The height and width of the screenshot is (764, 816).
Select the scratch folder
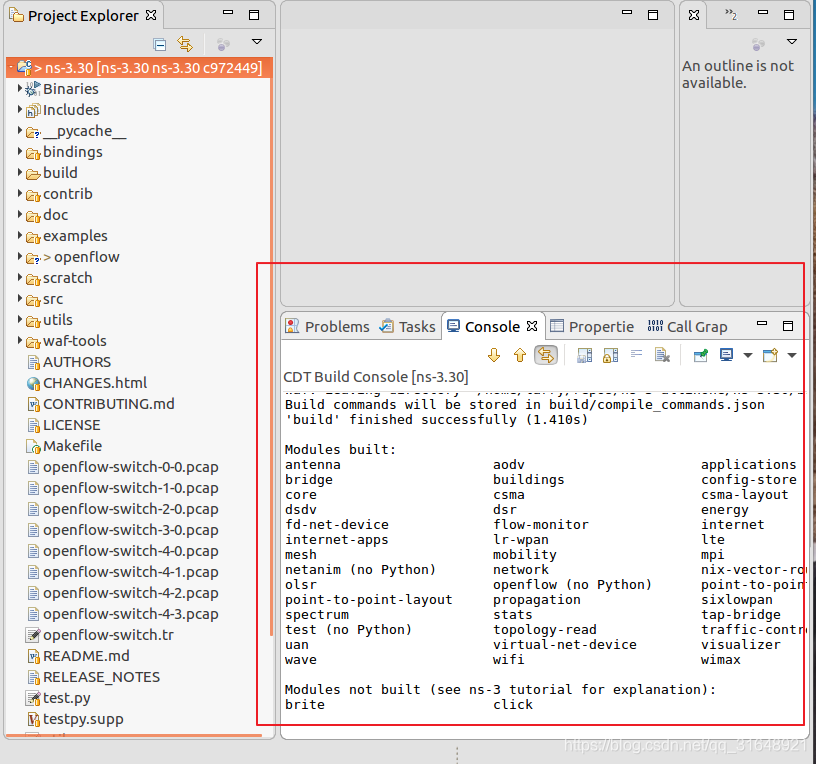pyautogui.click(x=68, y=278)
